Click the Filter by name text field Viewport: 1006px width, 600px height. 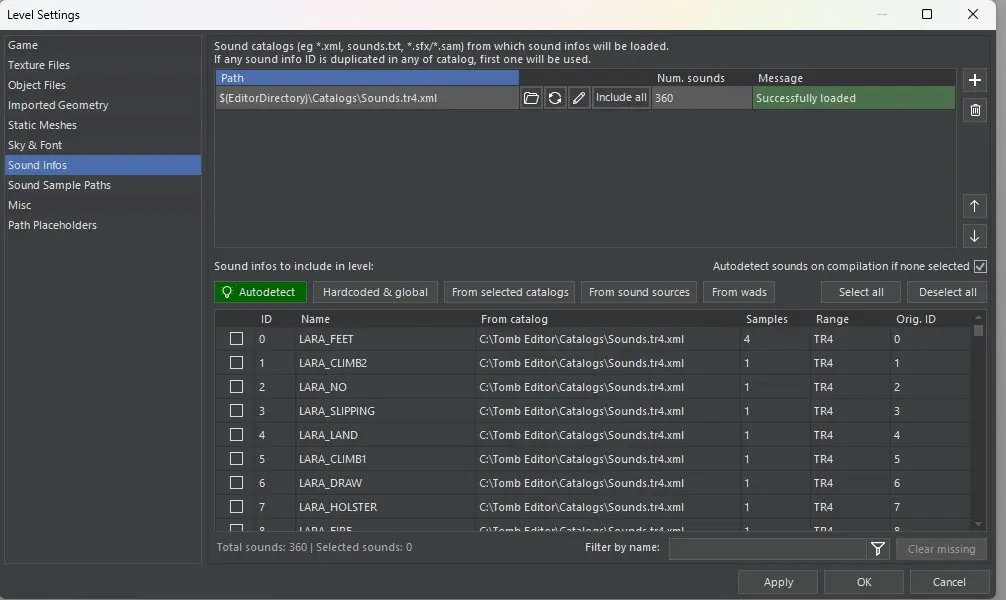tap(767, 548)
